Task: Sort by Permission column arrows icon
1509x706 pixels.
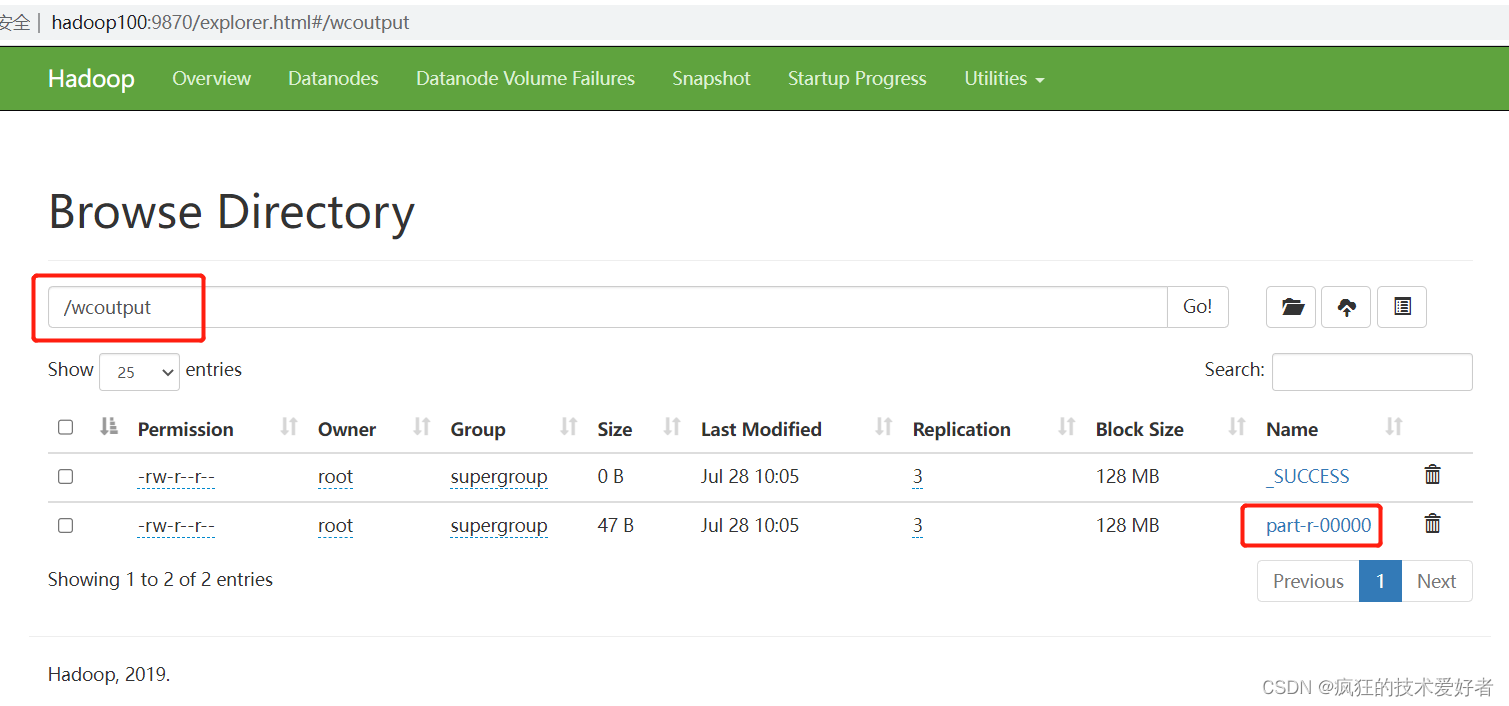Action: [x=289, y=428]
